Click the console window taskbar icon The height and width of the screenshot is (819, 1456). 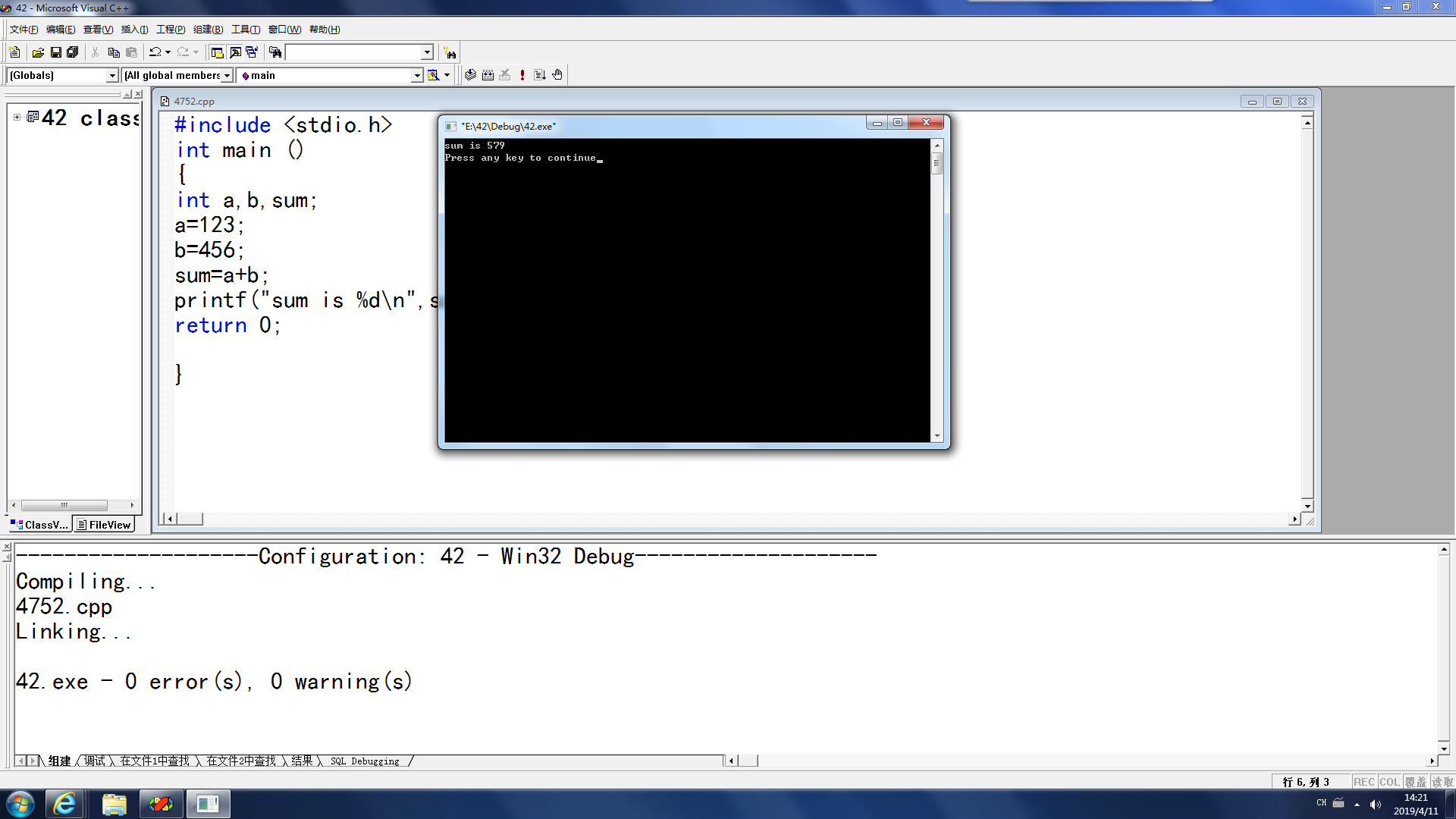coord(208,804)
